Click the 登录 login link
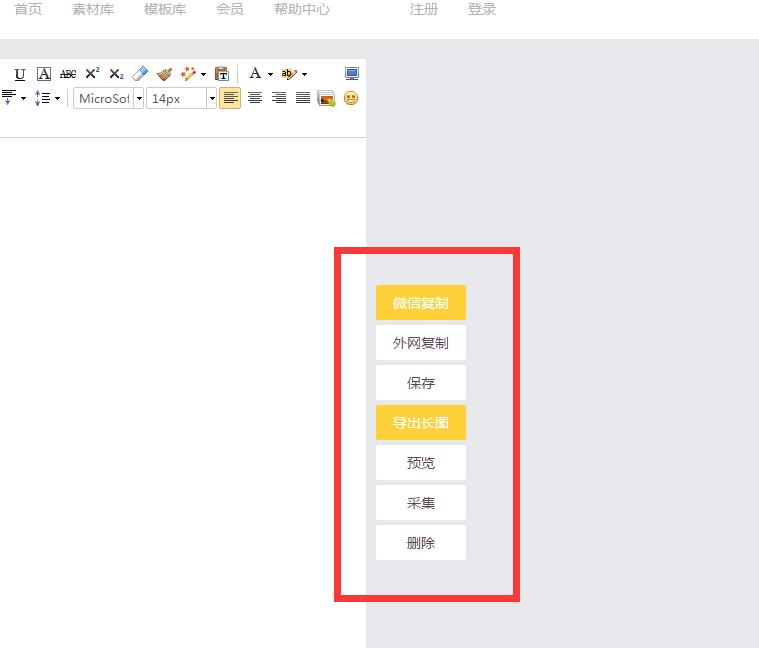The image size is (759, 648). click(x=482, y=9)
